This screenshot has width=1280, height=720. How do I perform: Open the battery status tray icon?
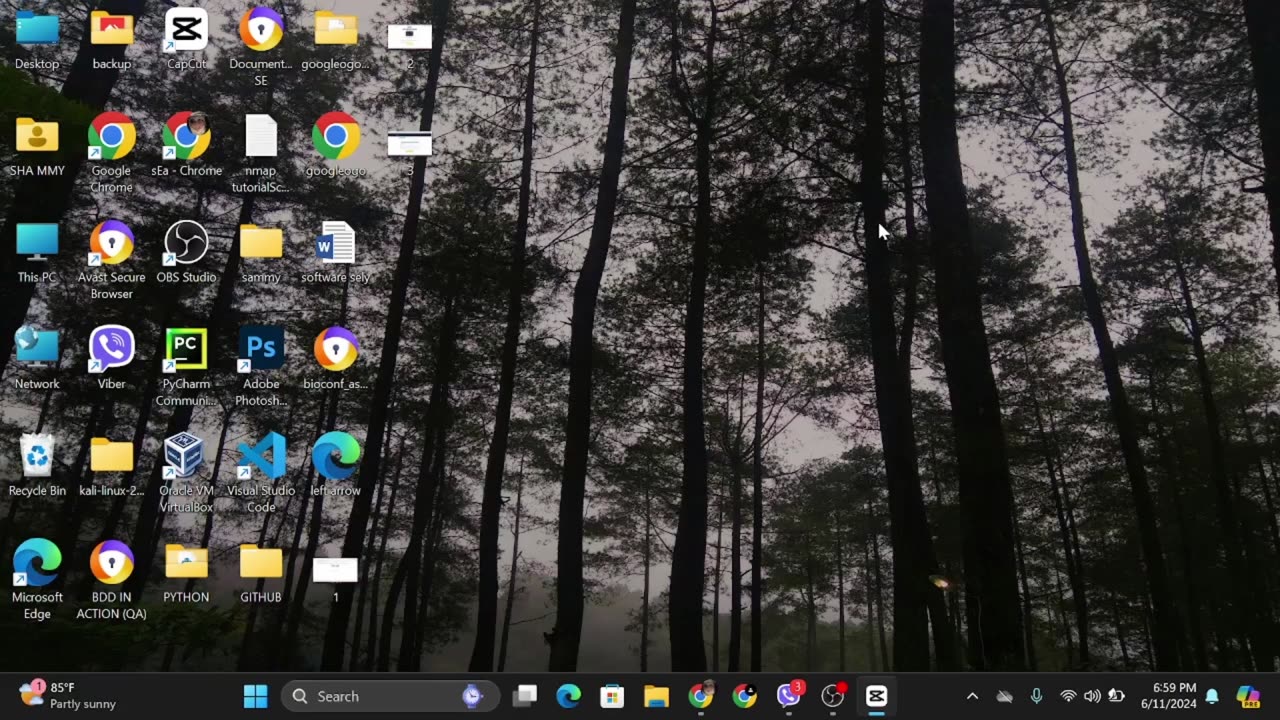point(1117,696)
